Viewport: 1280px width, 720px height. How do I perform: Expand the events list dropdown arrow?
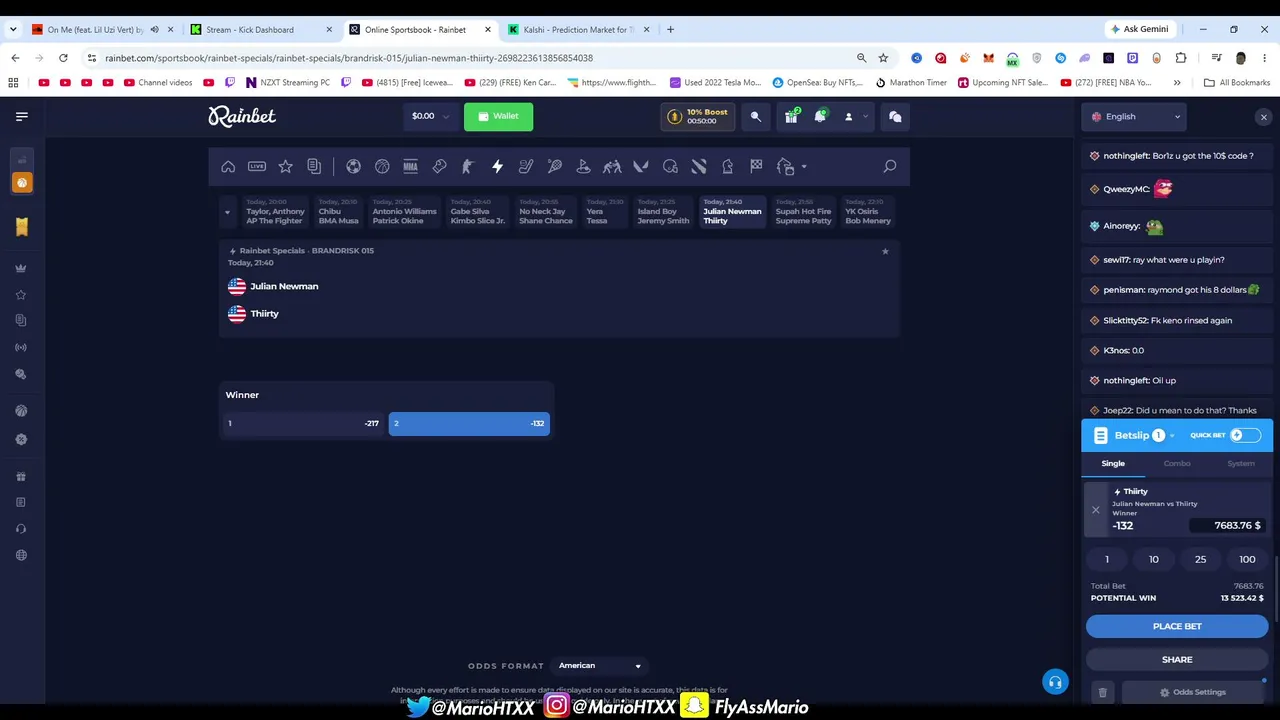(227, 212)
